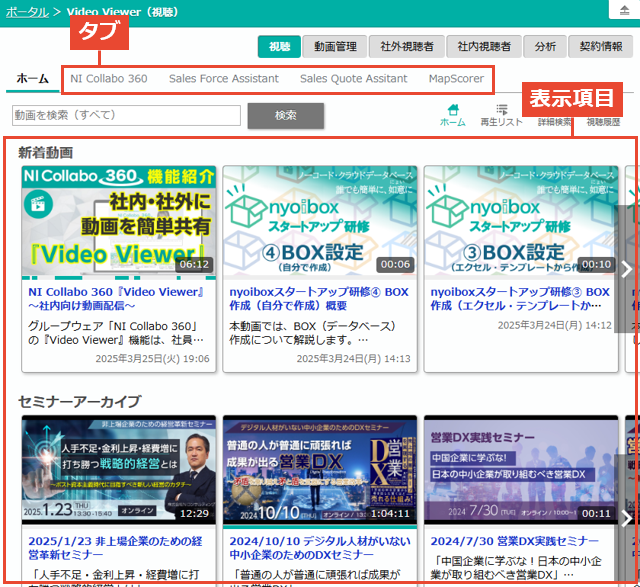Image resolution: width=640 pixels, height=587 pixels.
Task: Go to ポータル breadcrumb link
Action: coord(27,12)
